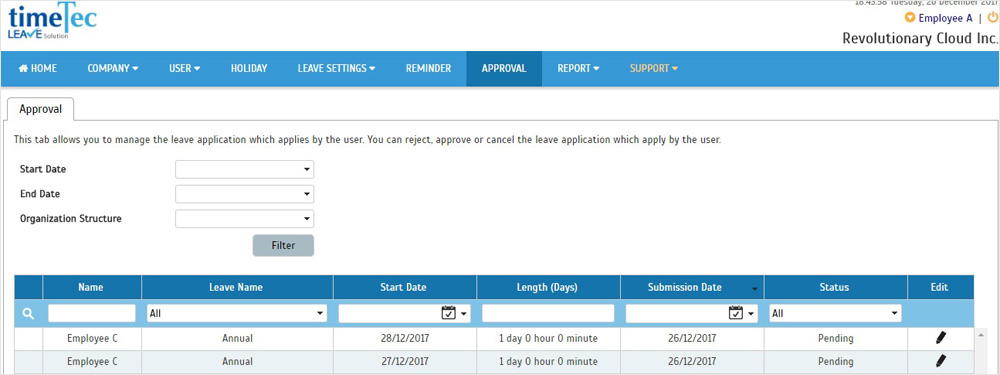Expand the SUPPORT menu
This screenshot has height=375, width=1000.
tap(654, 68)
